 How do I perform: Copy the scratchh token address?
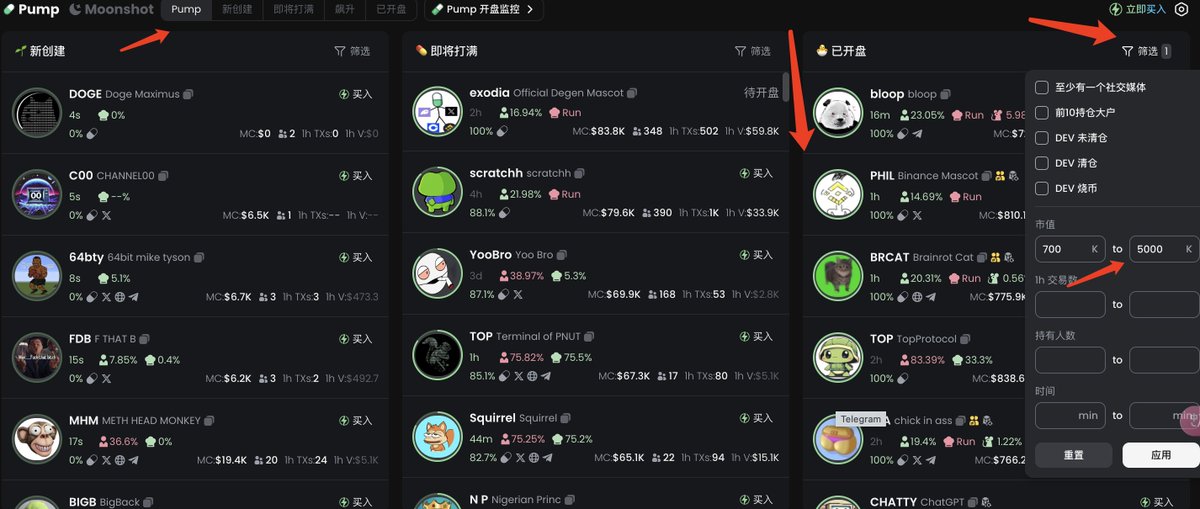tap(580, 173)
